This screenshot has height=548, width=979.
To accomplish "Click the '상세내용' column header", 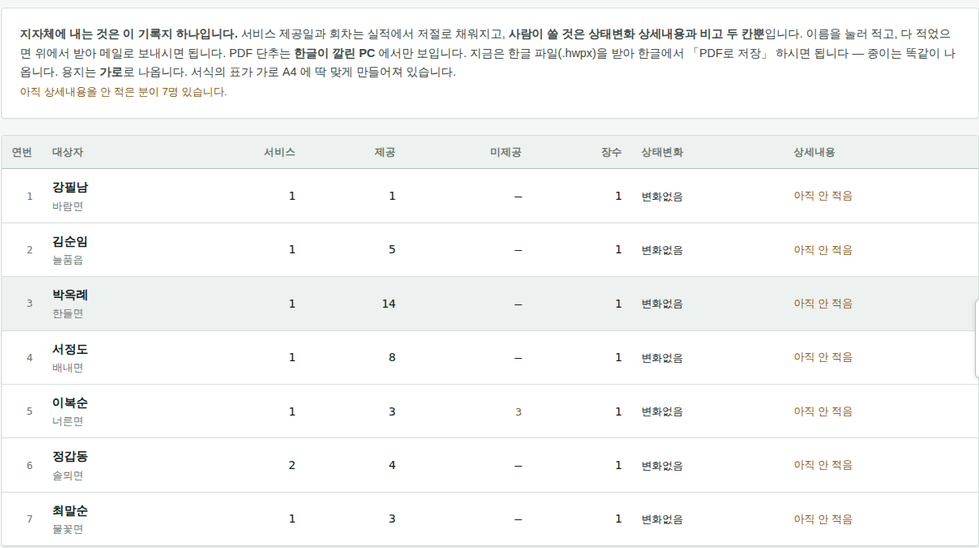I will (814, 152).
